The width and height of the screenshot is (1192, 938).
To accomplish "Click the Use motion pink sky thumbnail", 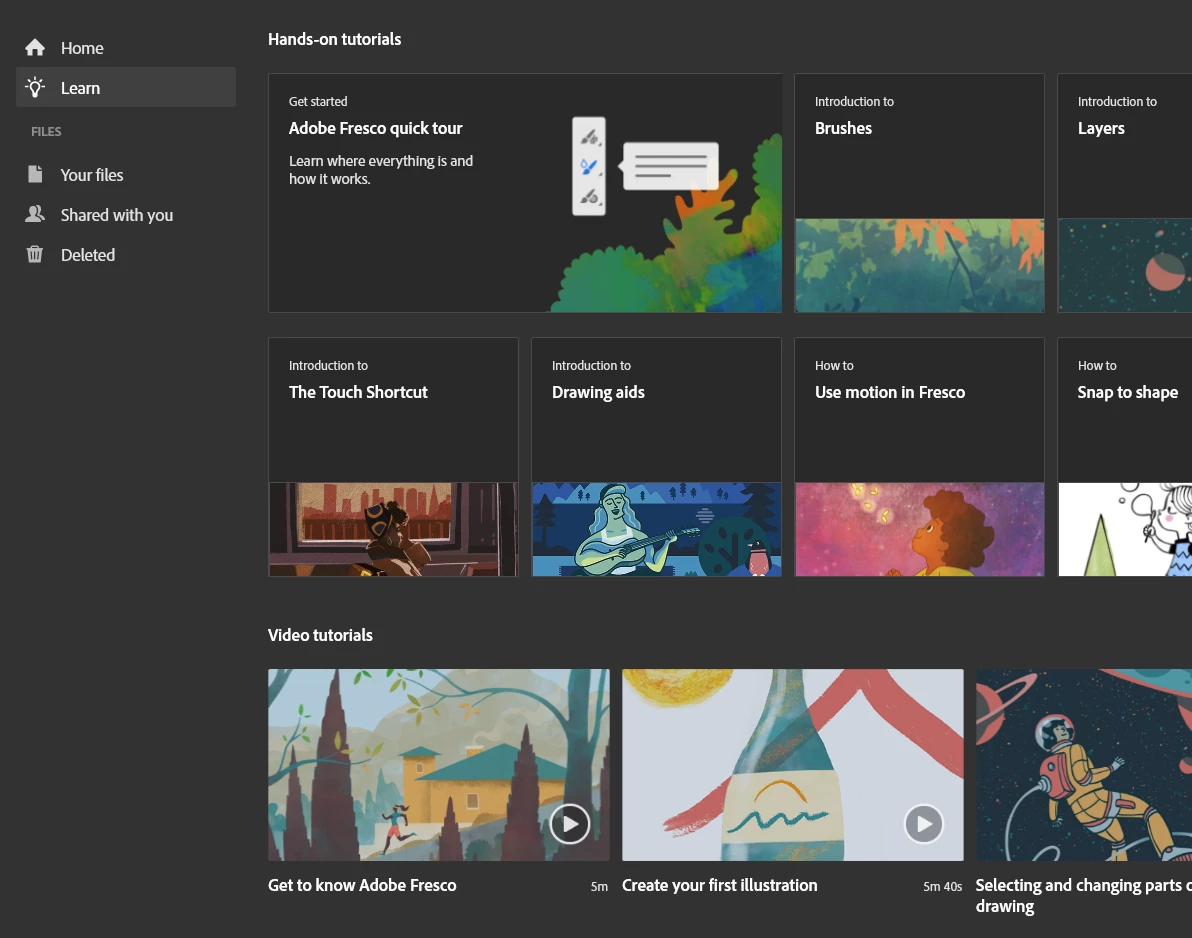I will coord(919,529).
